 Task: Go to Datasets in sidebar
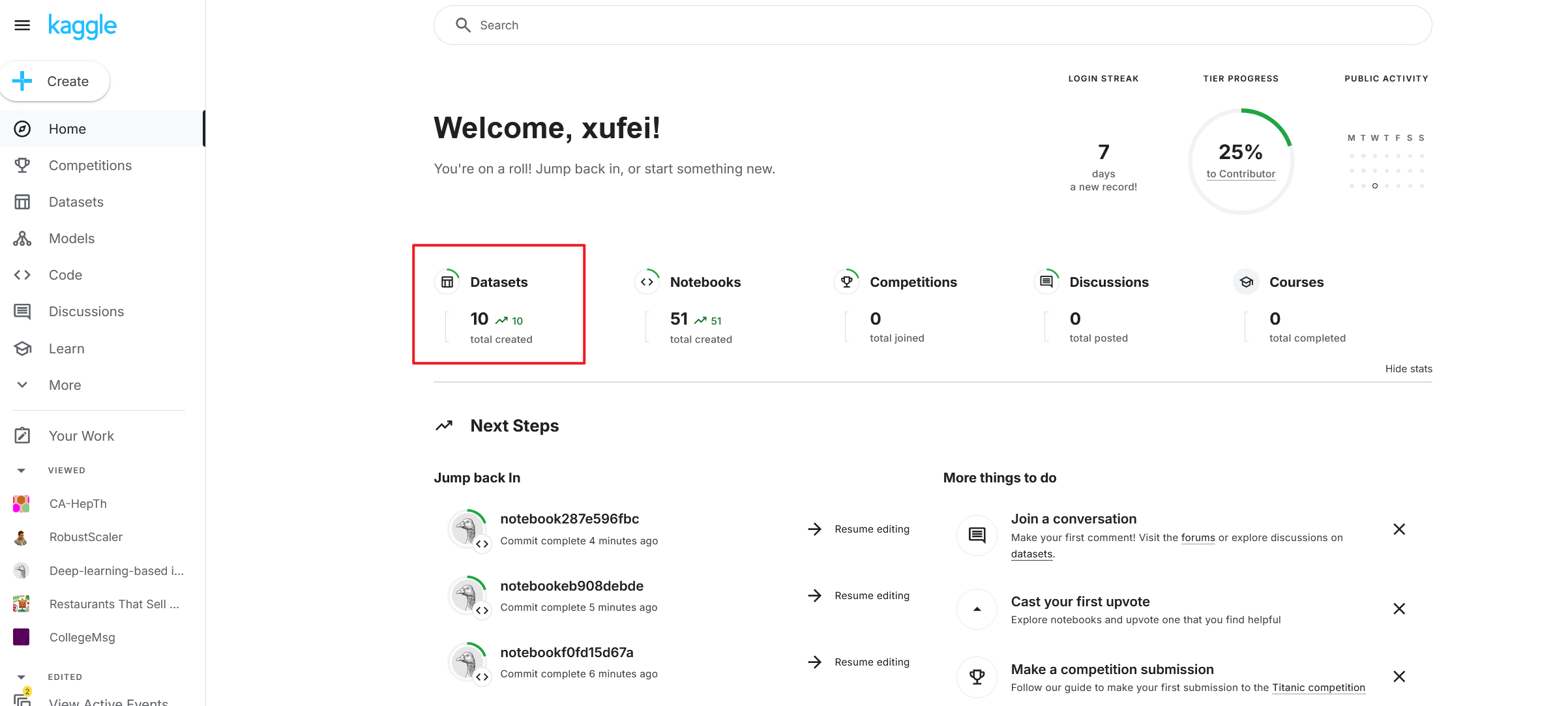point(76,202)
